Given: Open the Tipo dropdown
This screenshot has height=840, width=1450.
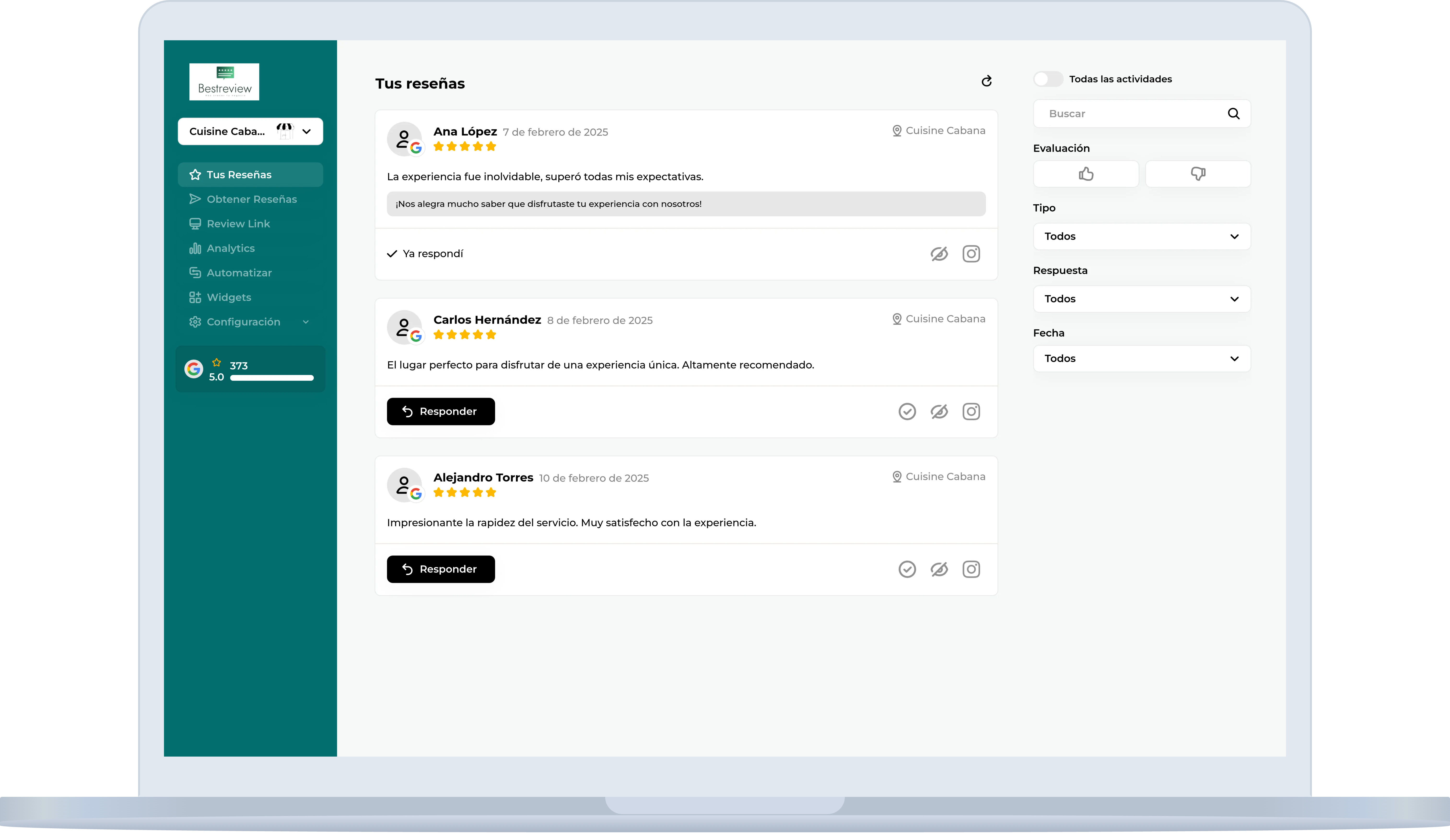Looking at the screenshot, I should (1142, 236).
